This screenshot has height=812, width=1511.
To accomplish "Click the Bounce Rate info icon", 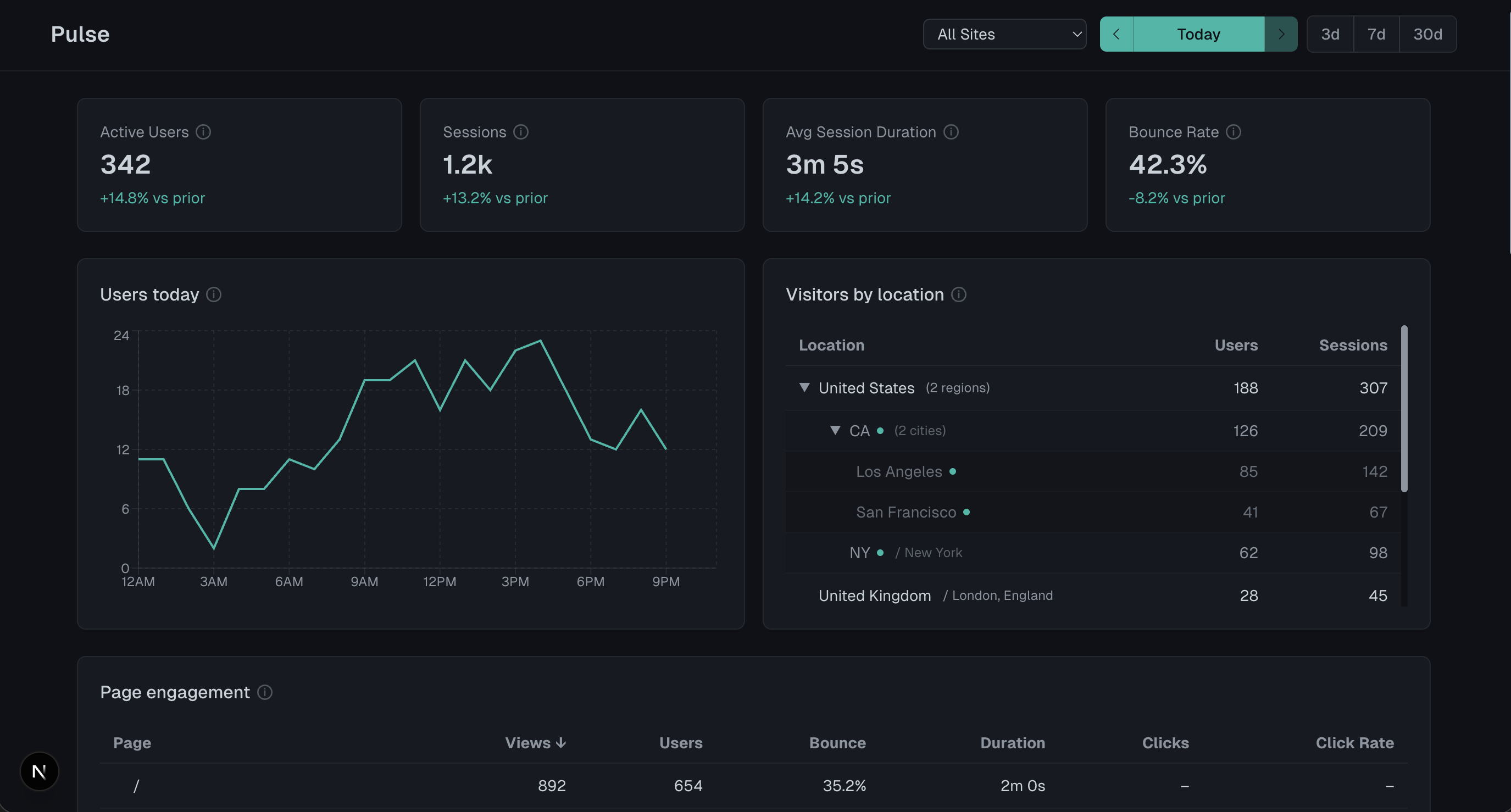I will (x=1233, y=132).
